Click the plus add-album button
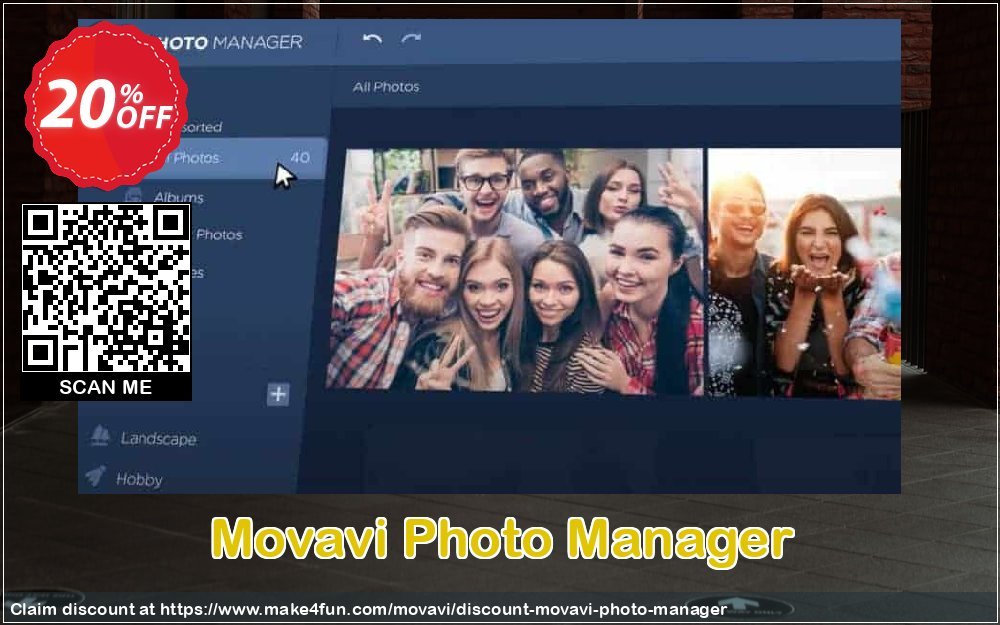The image size is (1000, 625). pyautogui.click(x=278, y=394)
